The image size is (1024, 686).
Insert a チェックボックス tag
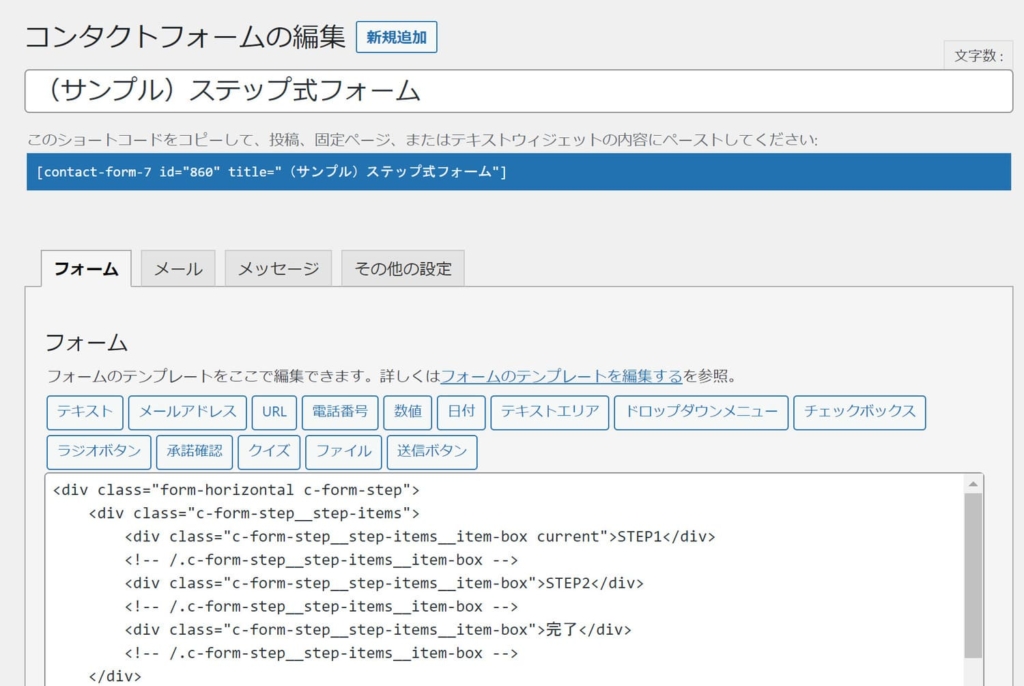click(x=859, y=412)
